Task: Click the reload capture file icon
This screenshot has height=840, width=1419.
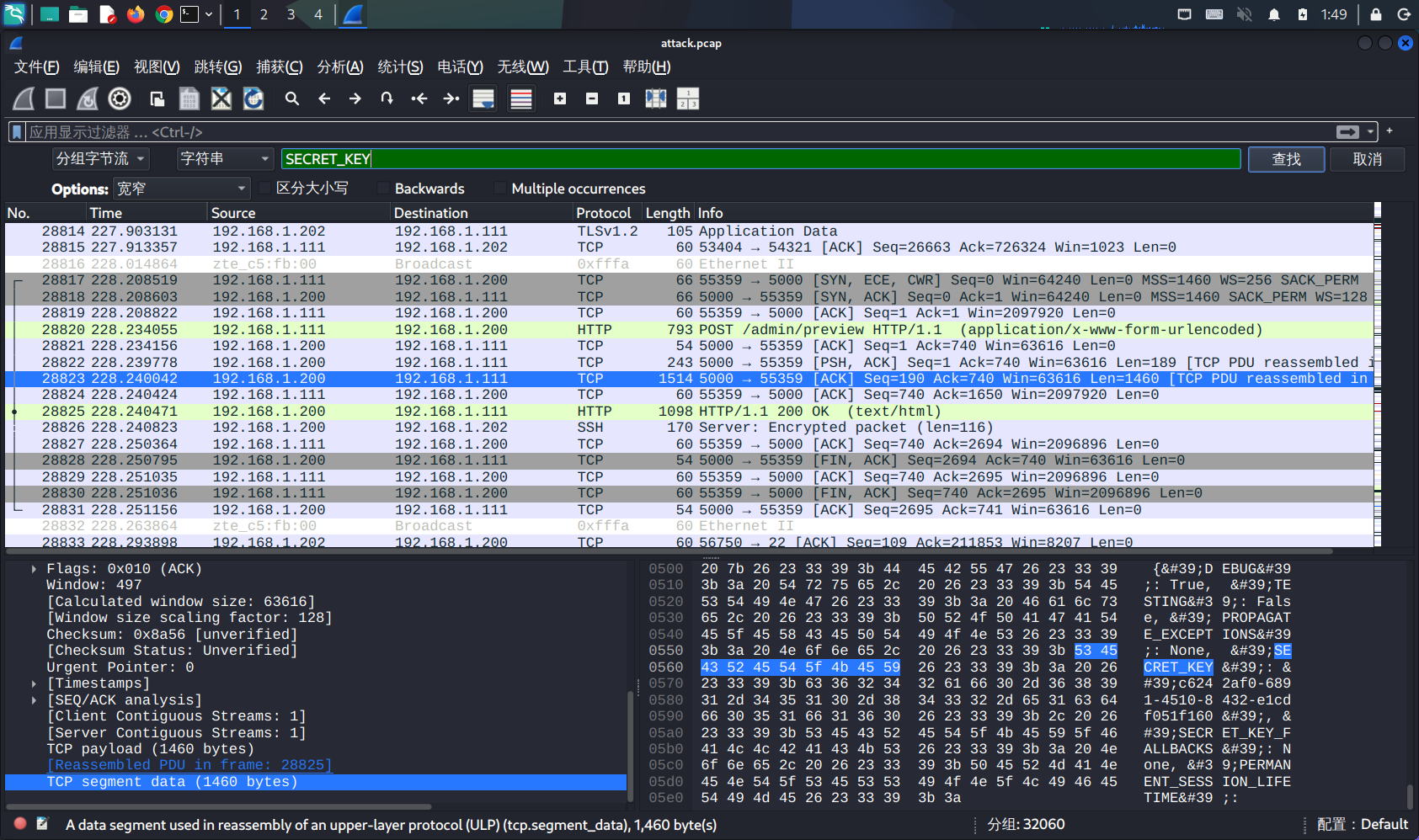Action: 253,99
